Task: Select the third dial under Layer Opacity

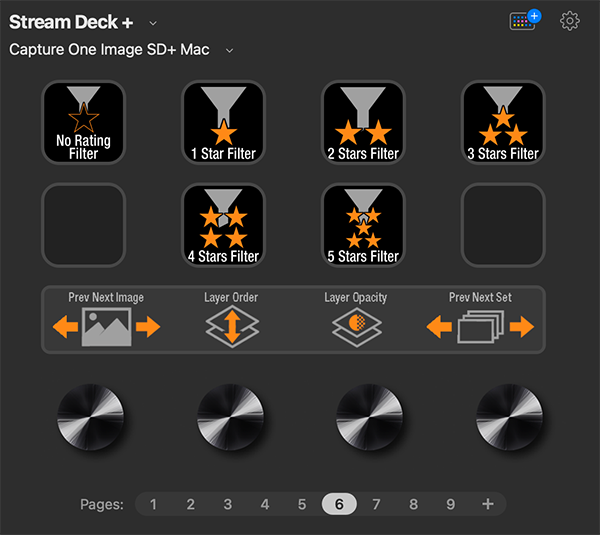Action: coord(370,417)
